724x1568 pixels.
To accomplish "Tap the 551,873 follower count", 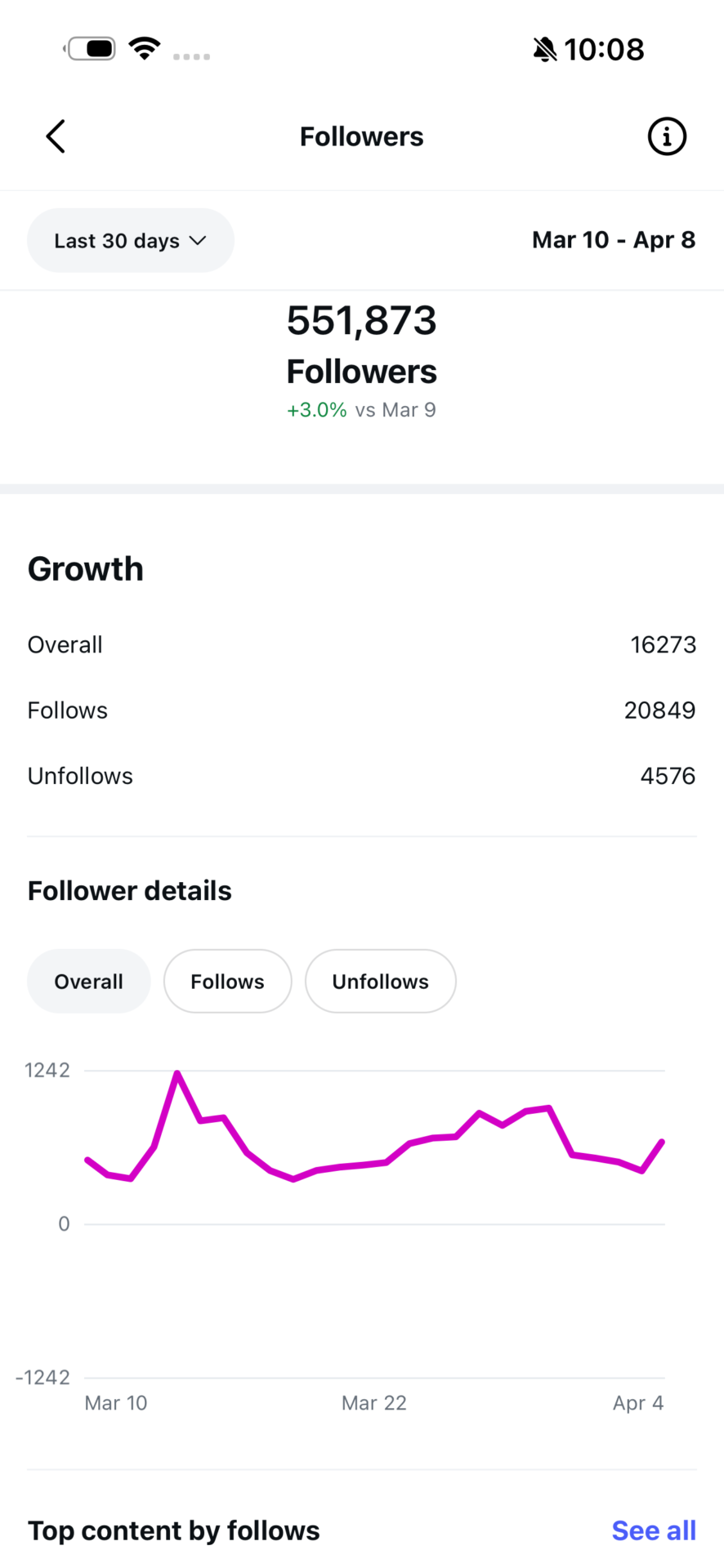I will coord(361,320).
